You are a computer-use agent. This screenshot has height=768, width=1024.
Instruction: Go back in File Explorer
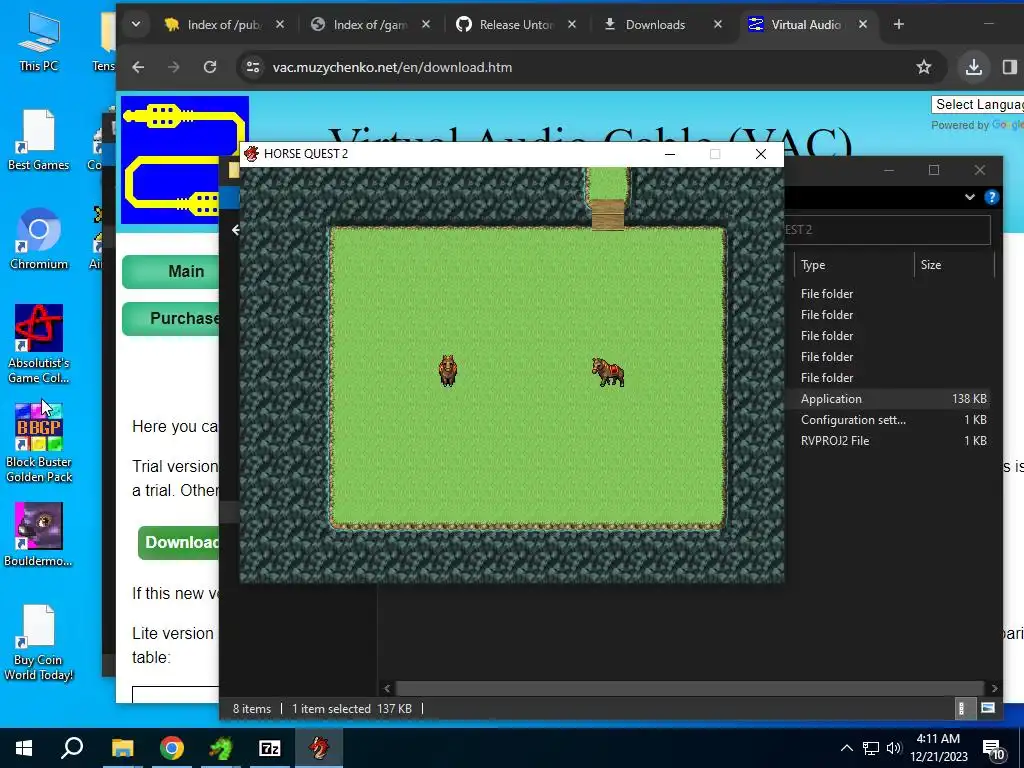[236, 230]
